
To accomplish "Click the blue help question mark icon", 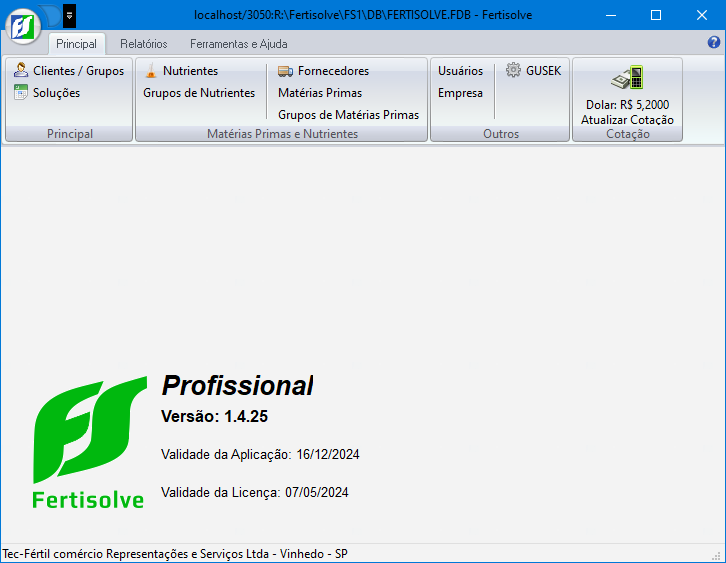I will point(713,43).
